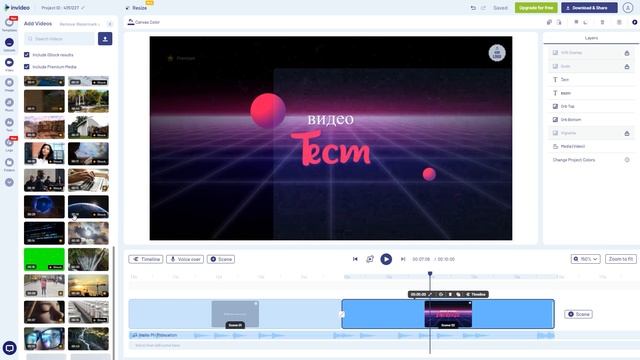Toggle loop scene playback icon

tap(370, 259)
